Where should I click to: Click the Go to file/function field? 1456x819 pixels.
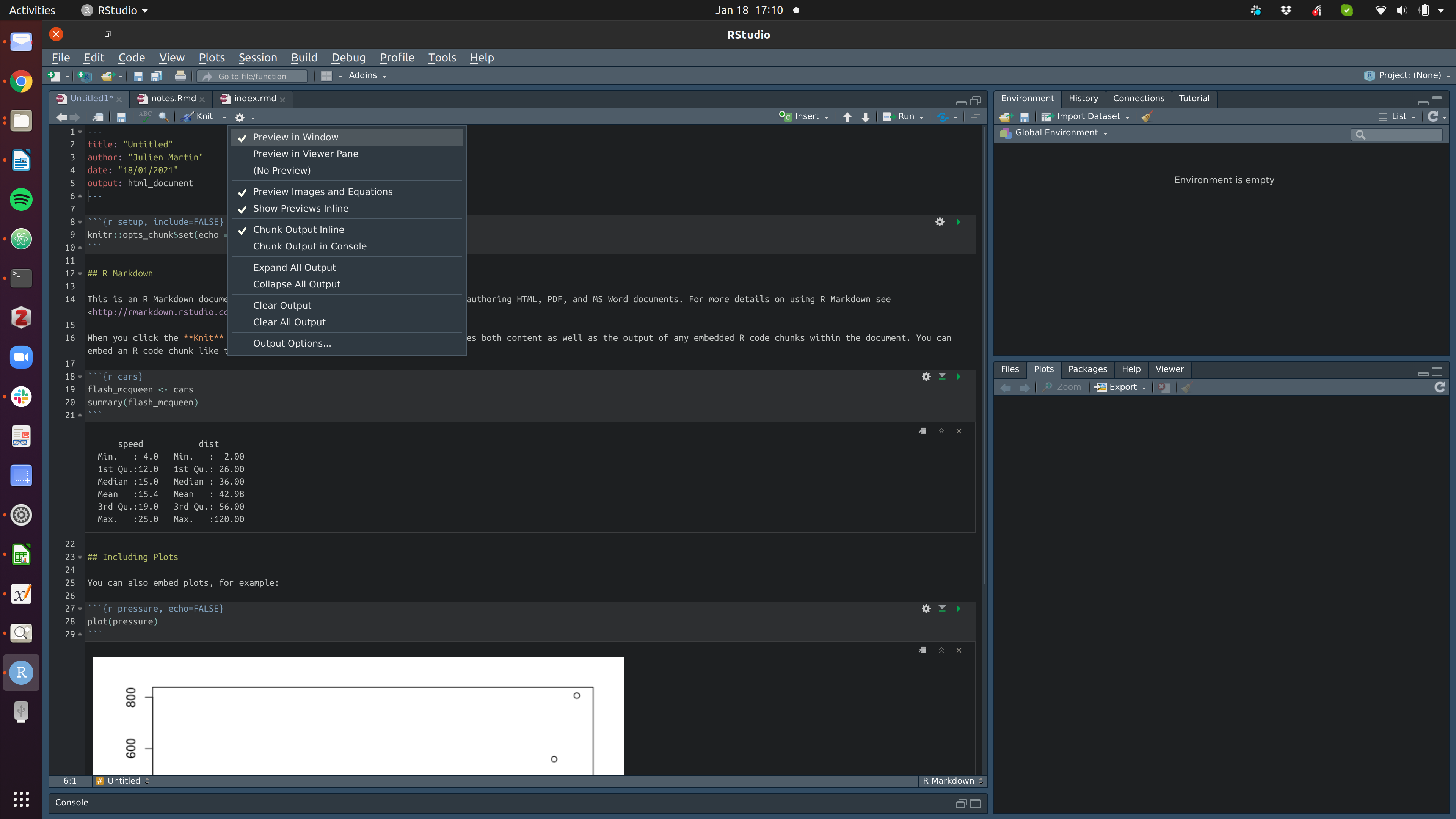(x=253, y=76)
